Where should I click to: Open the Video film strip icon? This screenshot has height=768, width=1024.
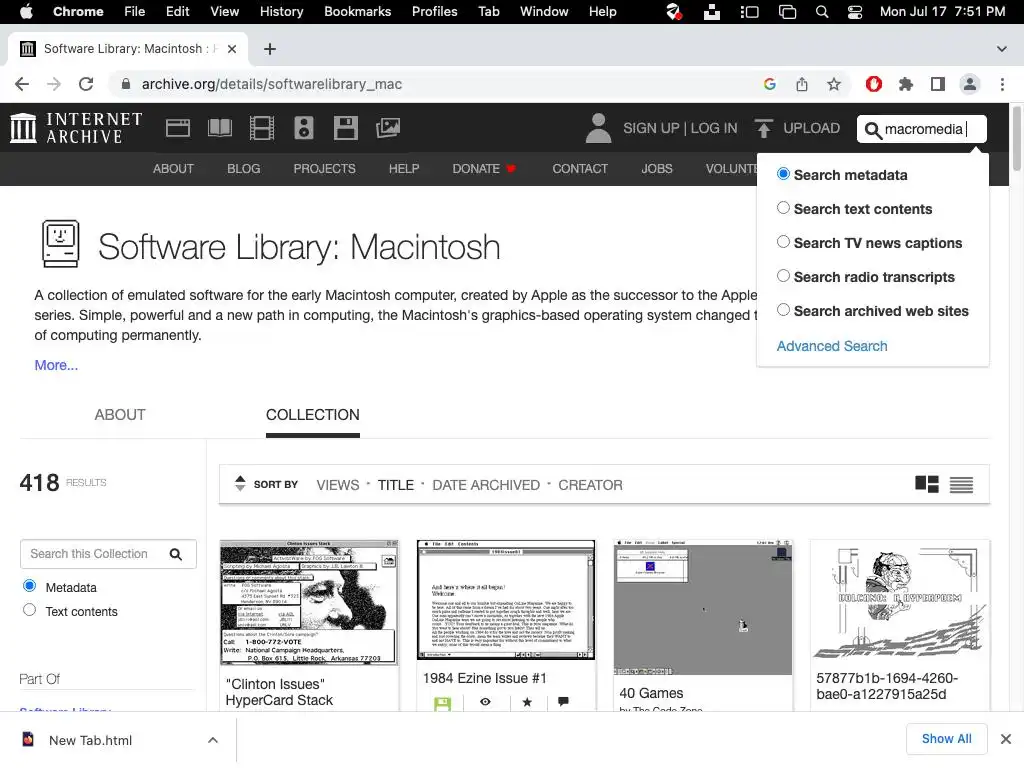pyautogui.click(x=262, y=128)
